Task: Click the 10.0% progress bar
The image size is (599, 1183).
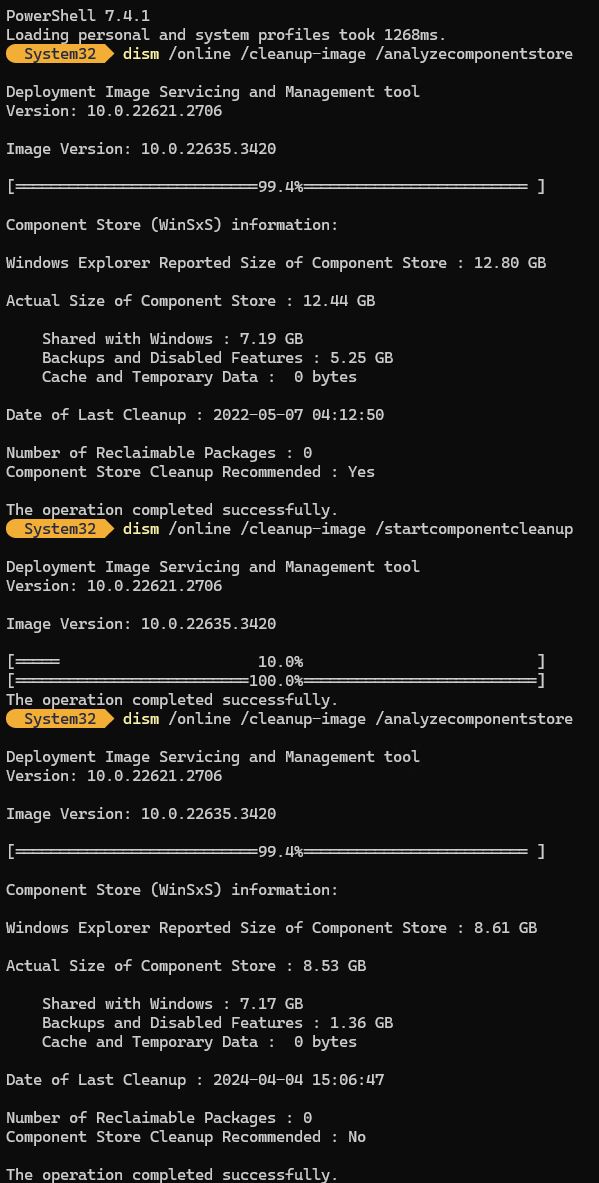Action: click(275, 662)
